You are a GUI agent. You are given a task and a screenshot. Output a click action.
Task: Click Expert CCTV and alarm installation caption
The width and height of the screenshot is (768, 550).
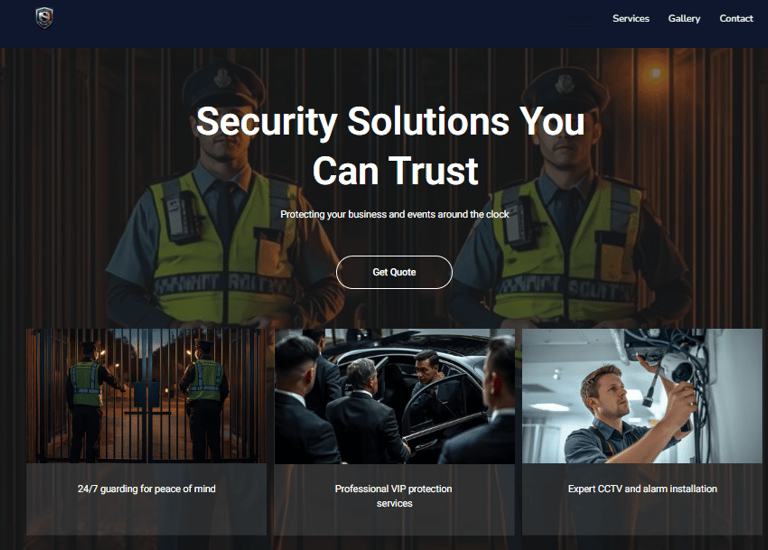[x=643, y=489]
